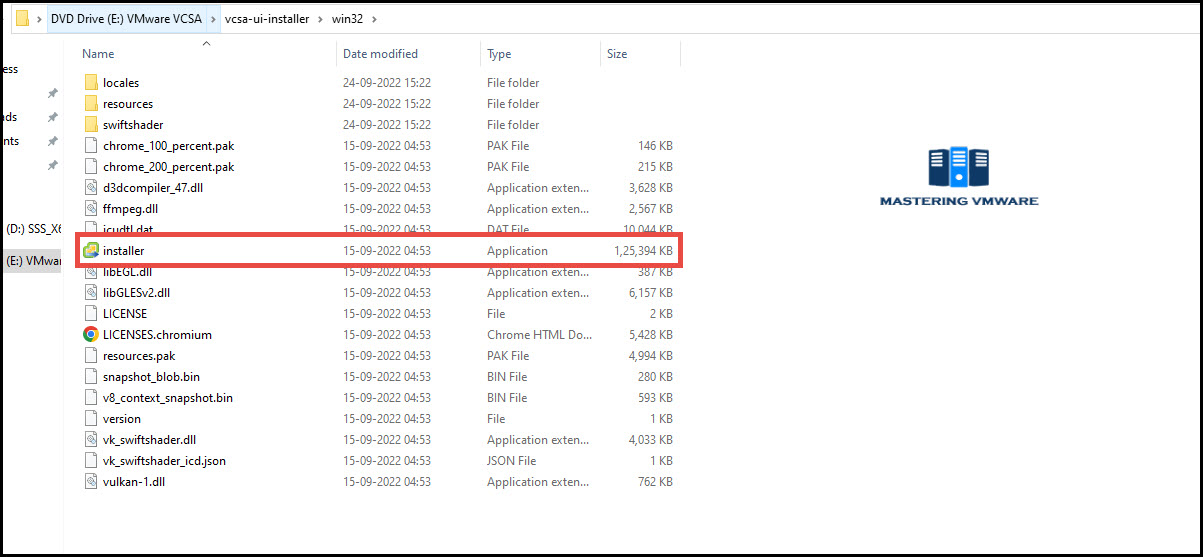Open the resources folder icon
This screenshot has height=557, width=1203.
point(91,104)
